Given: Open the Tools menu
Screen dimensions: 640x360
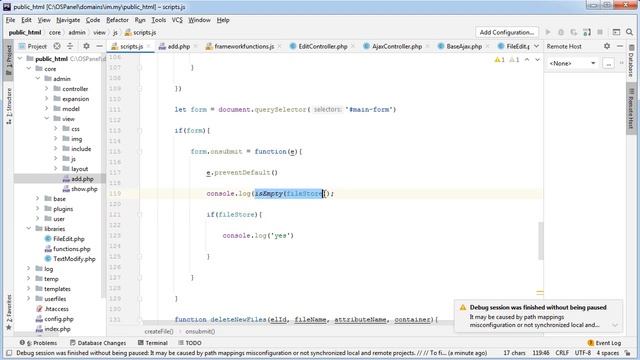Looking at the screenshot, I should click(x=158, y=20).
